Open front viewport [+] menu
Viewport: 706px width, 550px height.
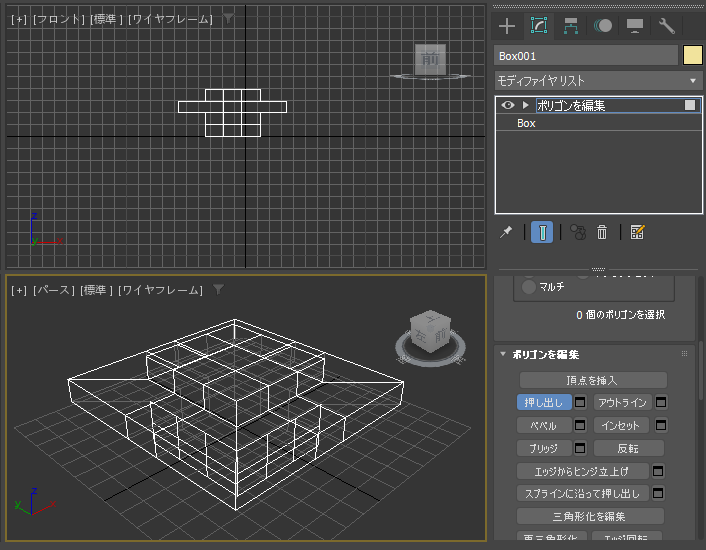(19, 19)
